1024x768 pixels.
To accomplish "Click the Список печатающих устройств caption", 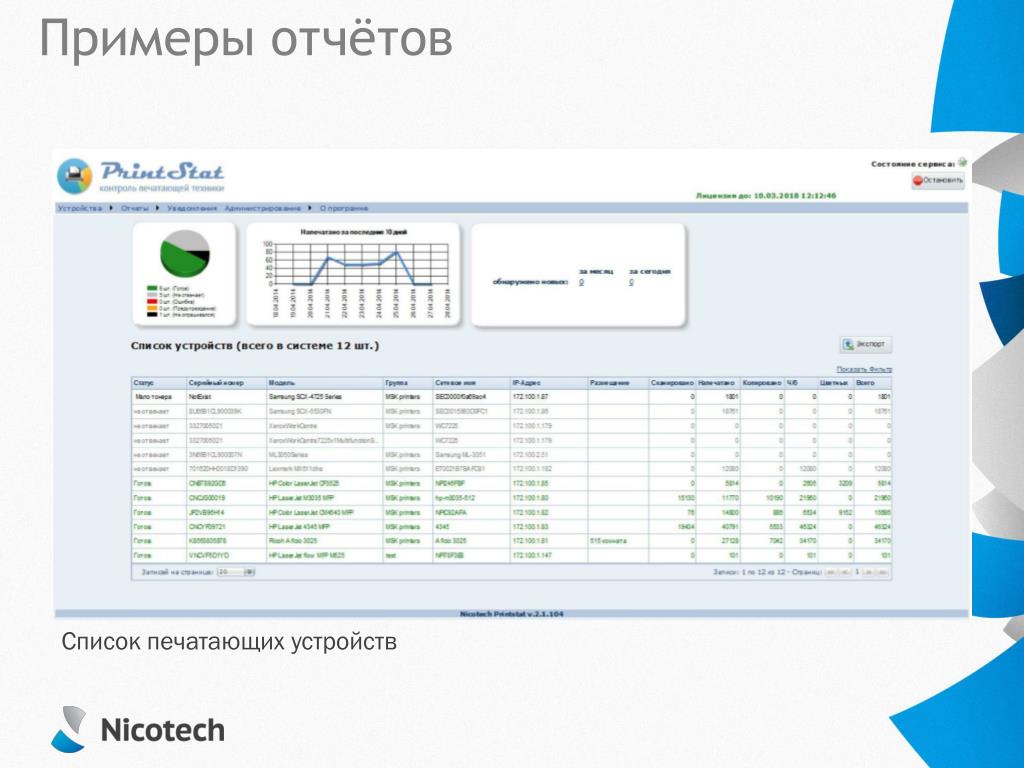I will tap(229, 642).
